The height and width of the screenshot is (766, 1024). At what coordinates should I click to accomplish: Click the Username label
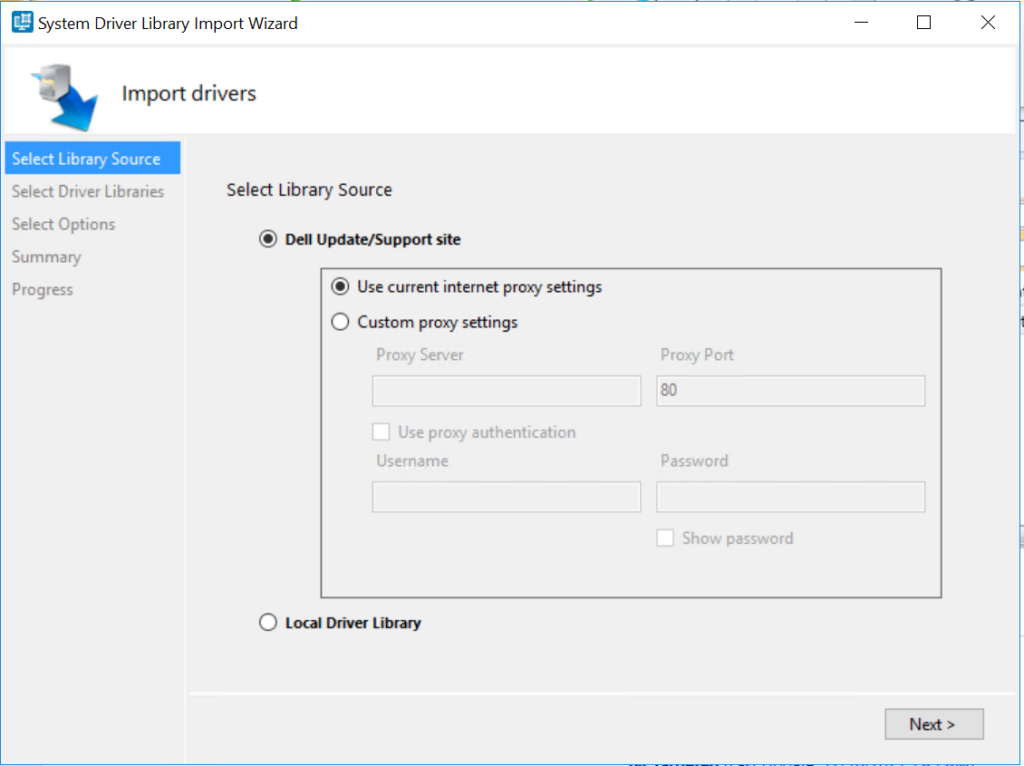pos(412,461)
